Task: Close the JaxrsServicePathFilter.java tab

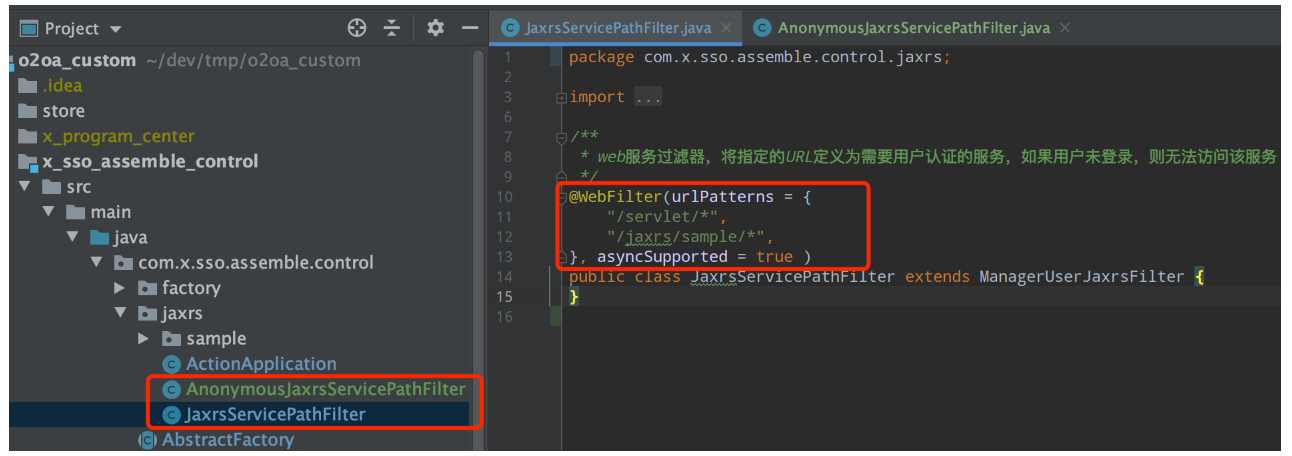Action: pyautogui.click(x=726, y=28)
